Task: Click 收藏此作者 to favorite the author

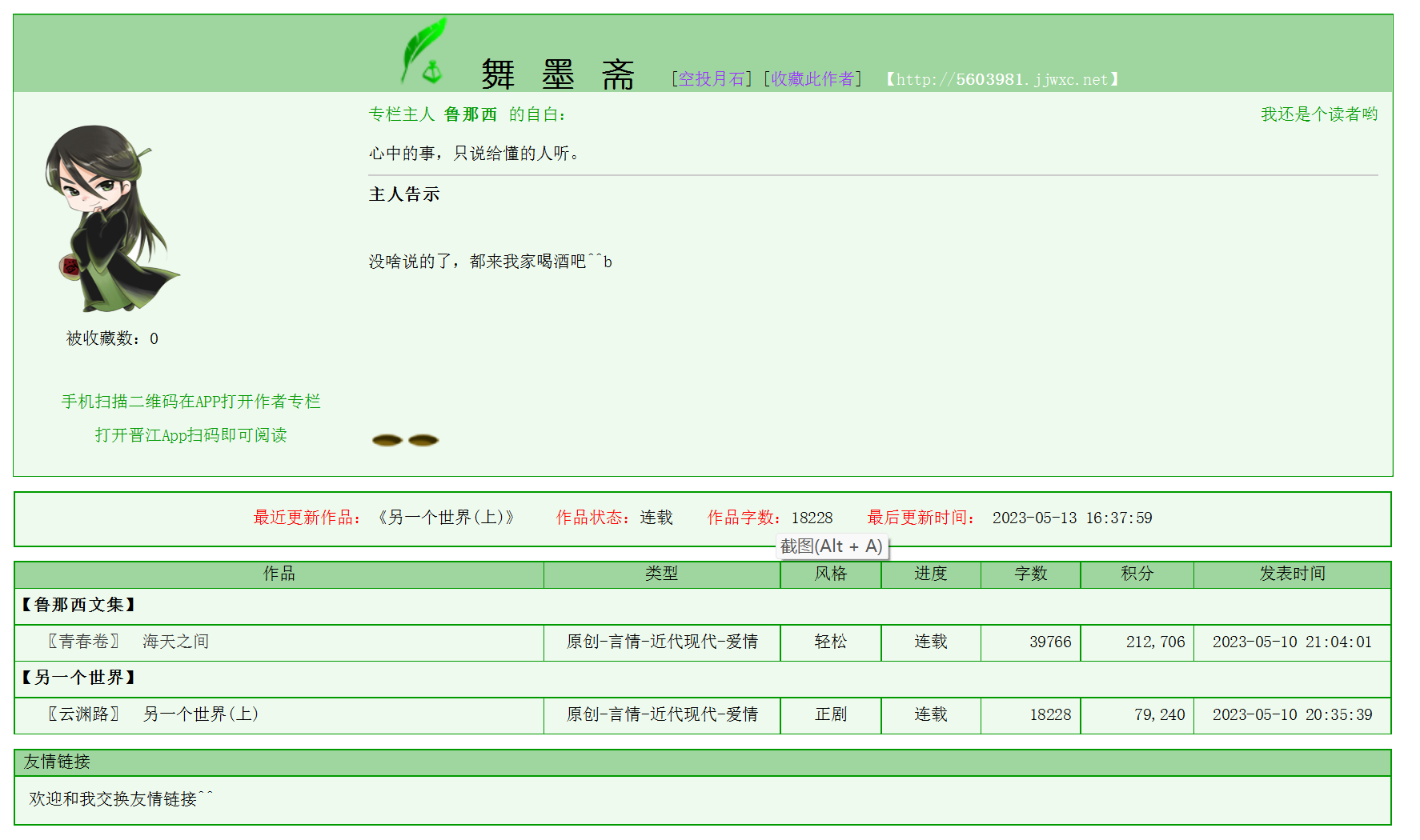Action: point(812,79)
